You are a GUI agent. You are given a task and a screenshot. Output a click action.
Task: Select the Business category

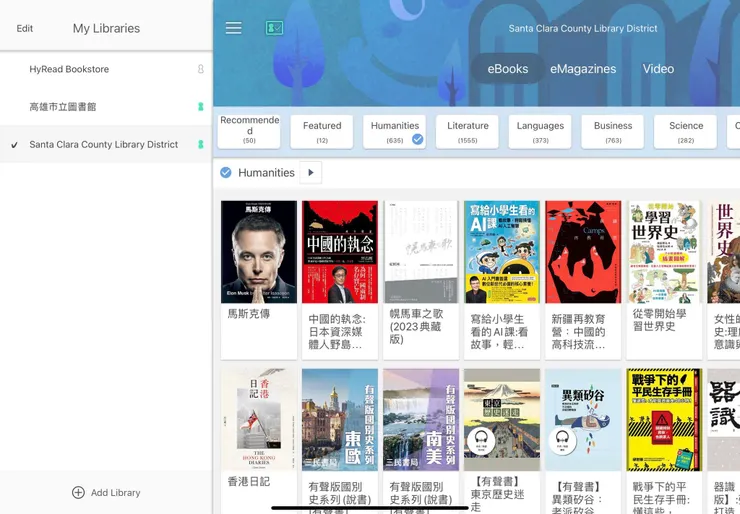click(x=613, y=132)
